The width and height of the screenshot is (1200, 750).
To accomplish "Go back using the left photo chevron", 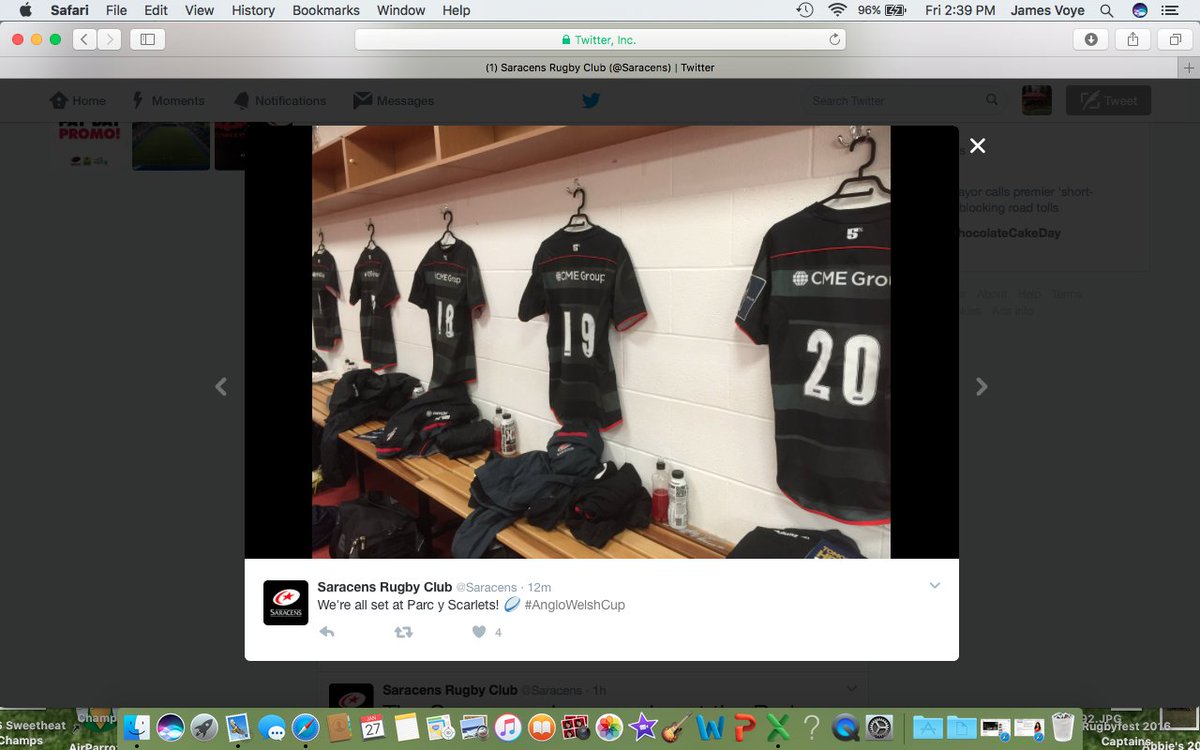I will coord(220,386).
